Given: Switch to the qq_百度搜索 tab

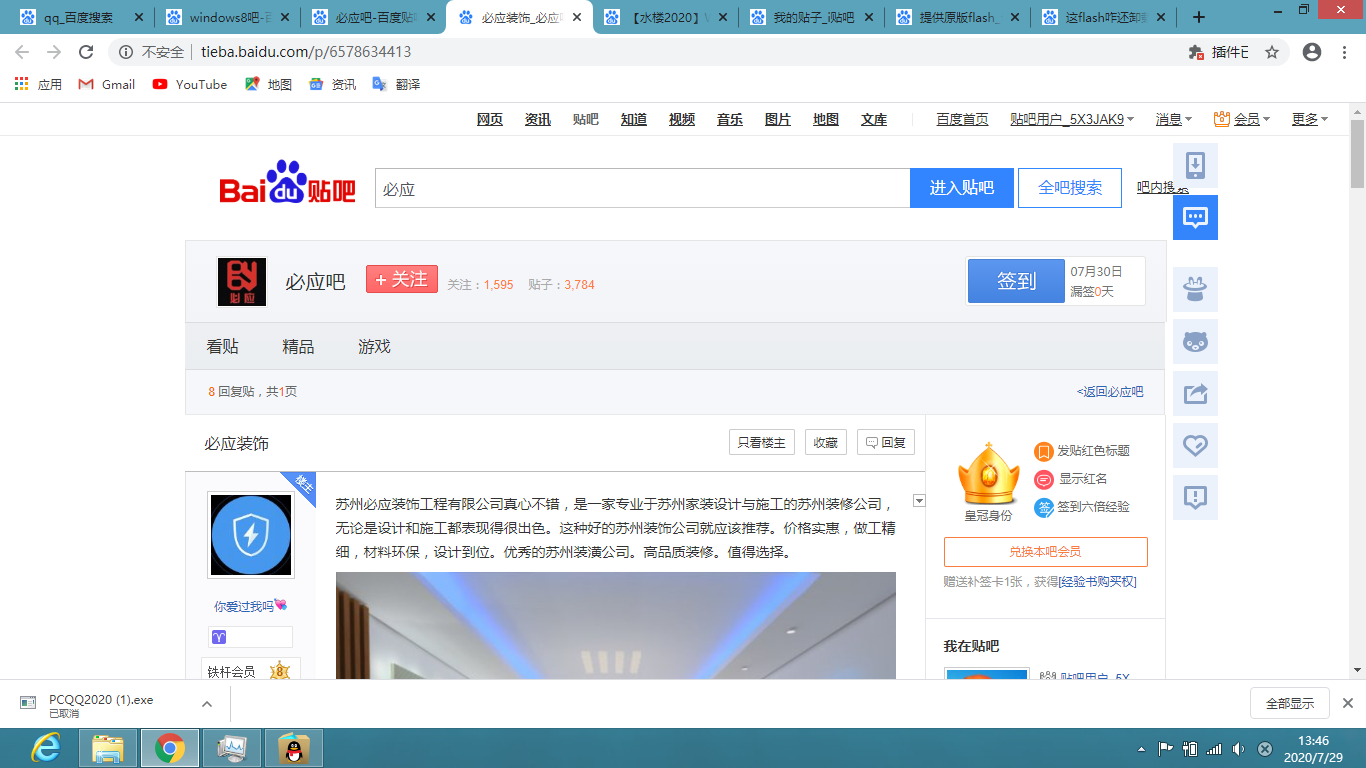Looking at the screenshot, I should point(82,17).
